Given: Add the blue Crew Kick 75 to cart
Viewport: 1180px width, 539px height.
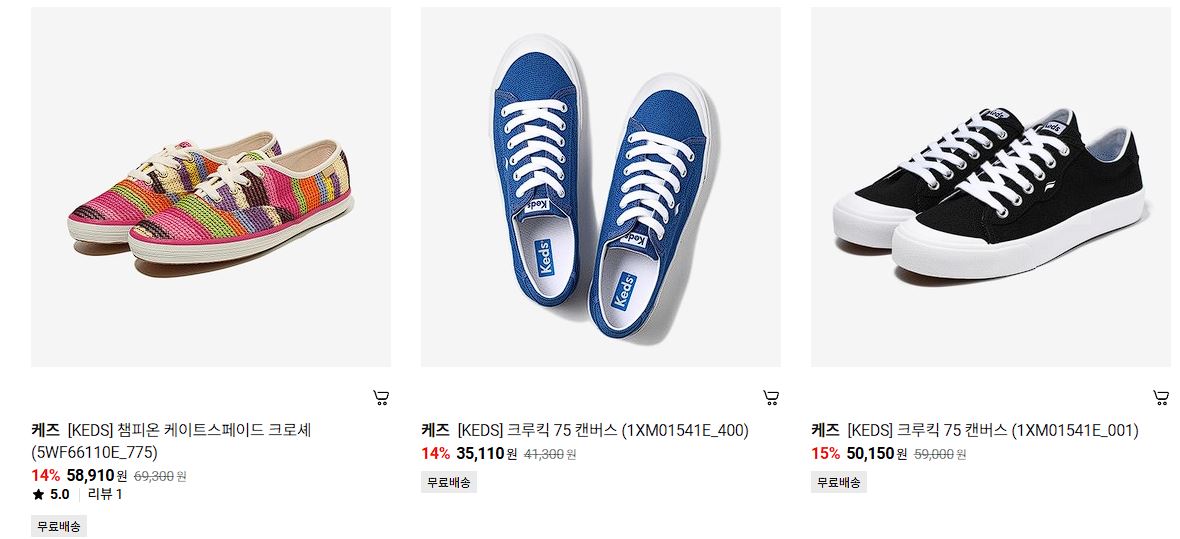Looking at the screenshot, I should tap(771, 397).
